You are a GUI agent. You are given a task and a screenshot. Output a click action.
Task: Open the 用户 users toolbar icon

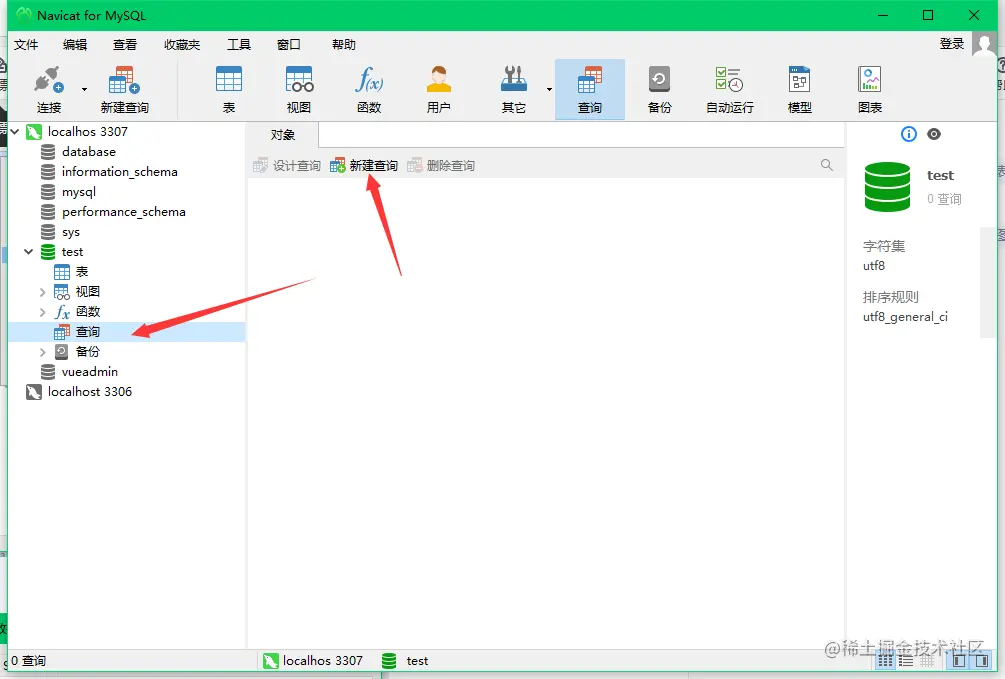coord(438,89)
